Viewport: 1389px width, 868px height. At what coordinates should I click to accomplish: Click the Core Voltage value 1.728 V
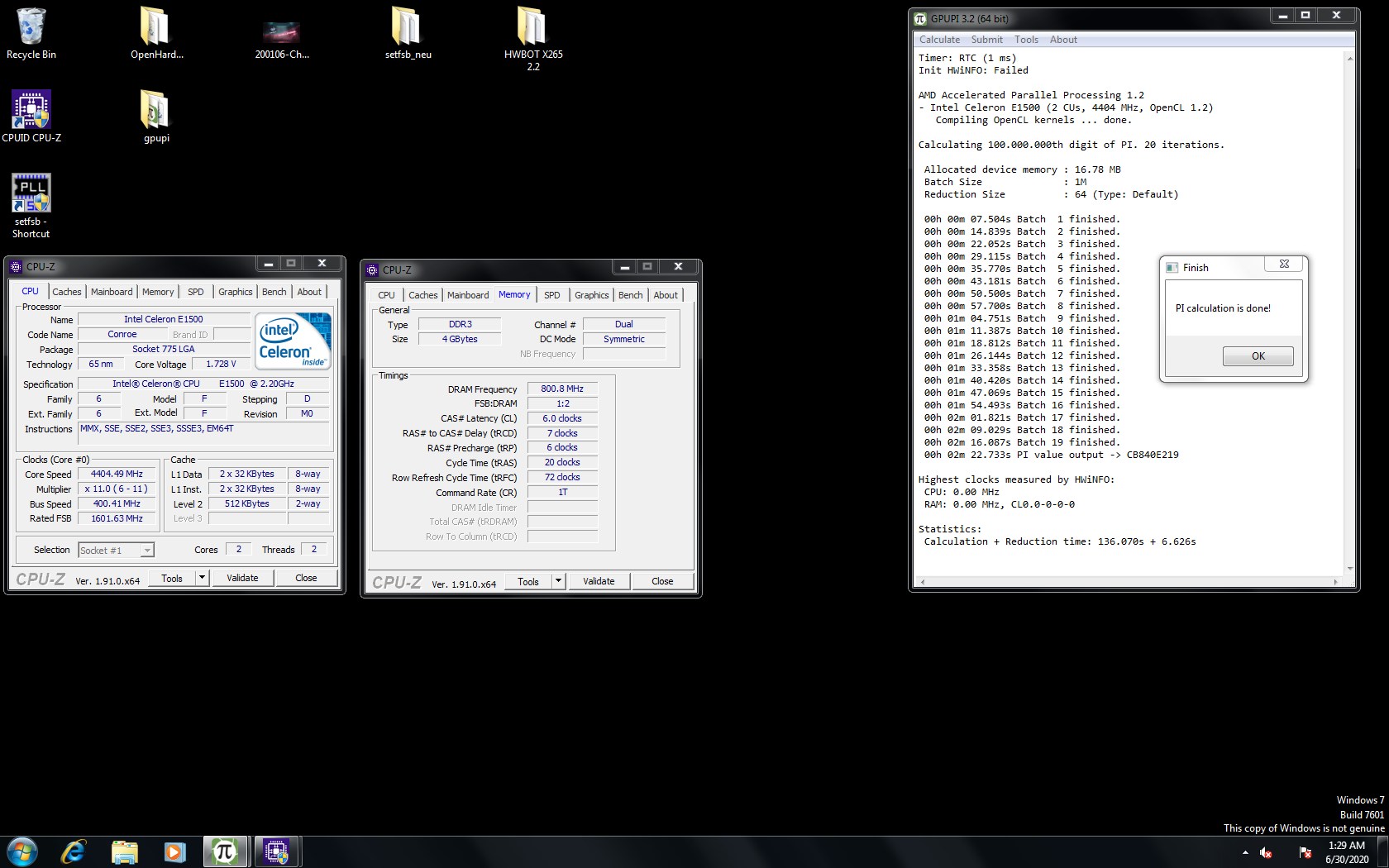pos(221,364)
